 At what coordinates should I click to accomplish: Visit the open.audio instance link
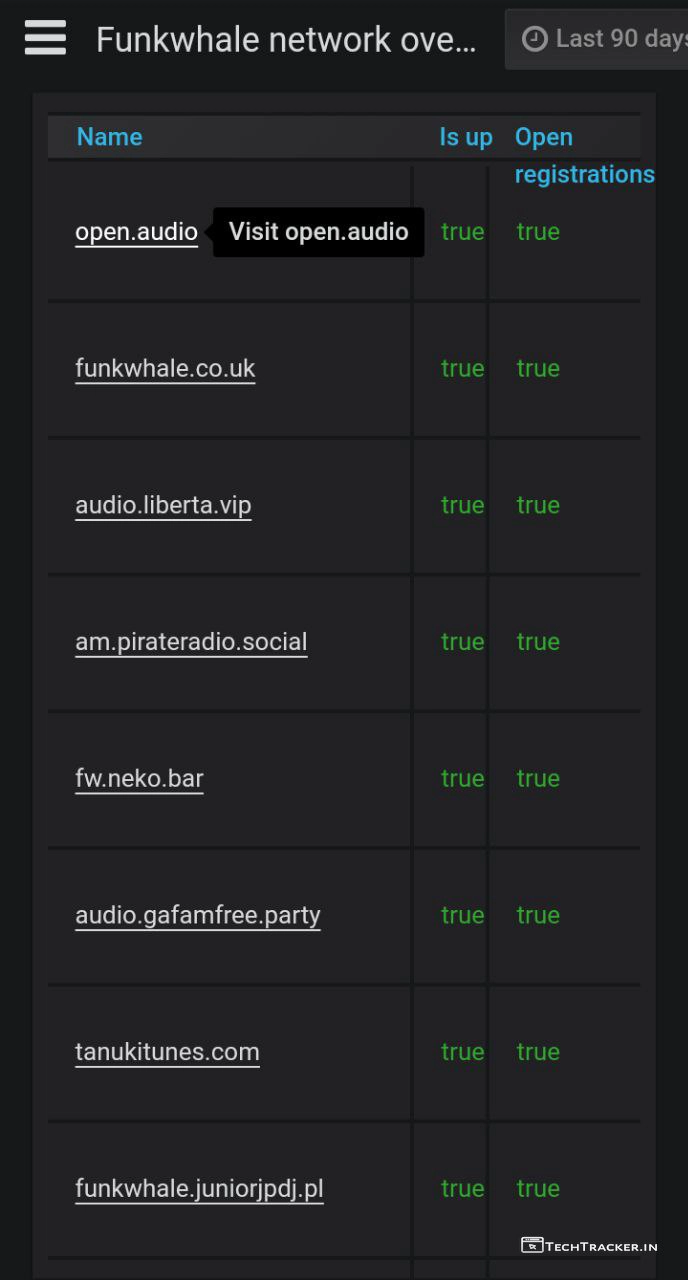pyautogui.click(x=136, y=232)
